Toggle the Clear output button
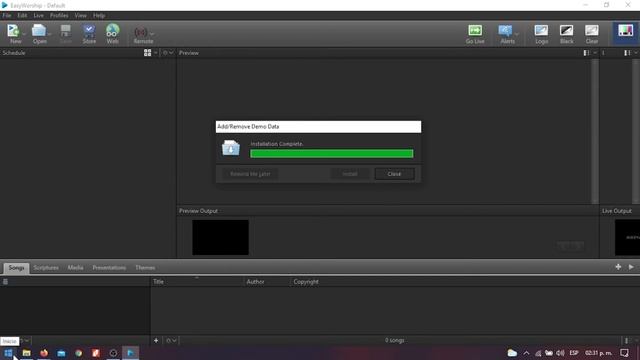 [592, 34]
